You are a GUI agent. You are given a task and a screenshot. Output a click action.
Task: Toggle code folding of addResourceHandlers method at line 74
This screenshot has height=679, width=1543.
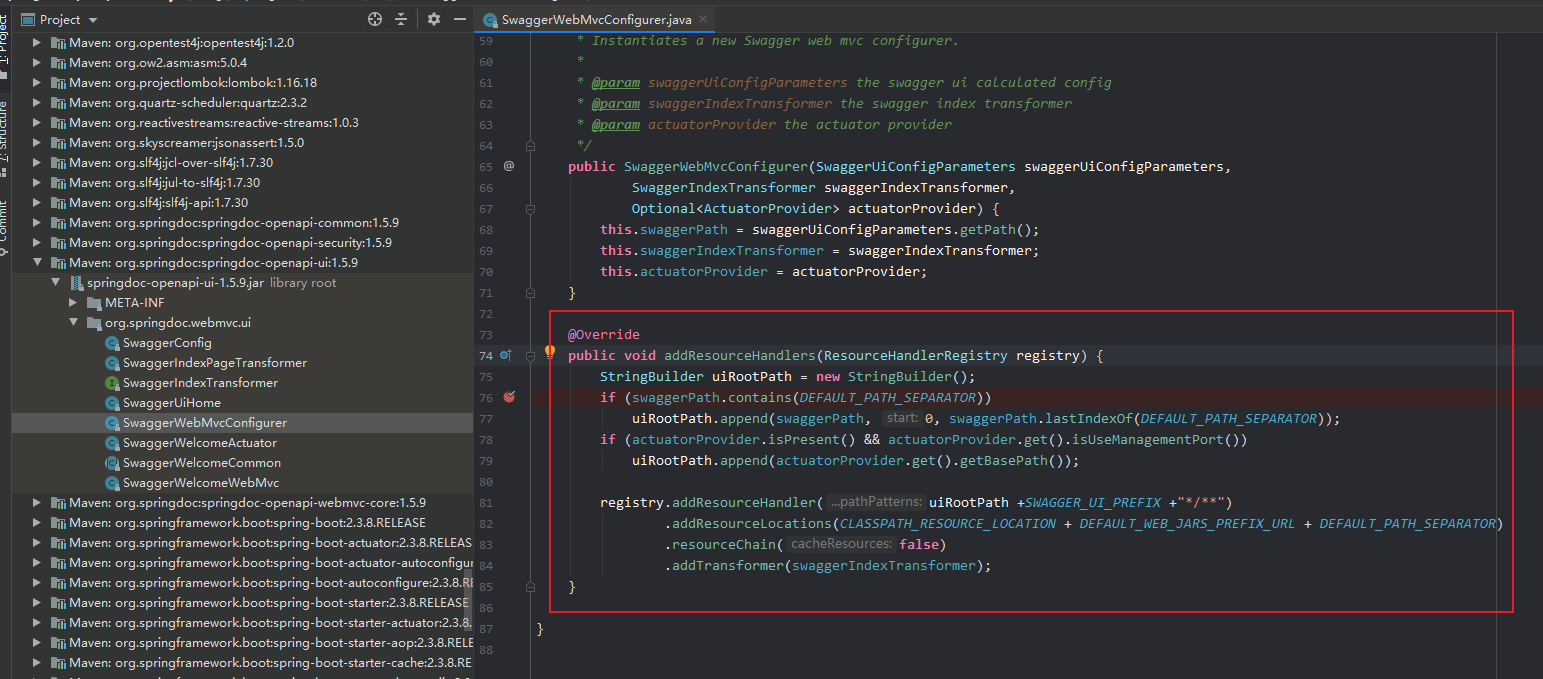(x=531, y=355)
